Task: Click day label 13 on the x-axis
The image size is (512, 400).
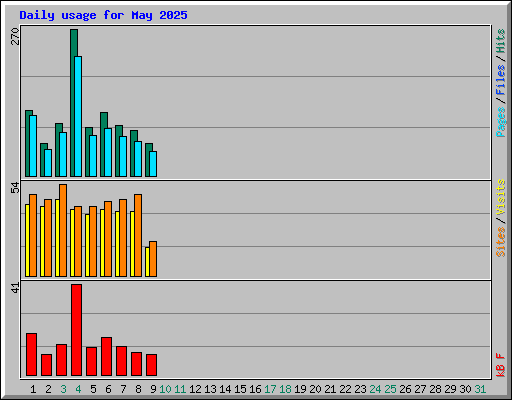Action: click(x=210, y=389)
